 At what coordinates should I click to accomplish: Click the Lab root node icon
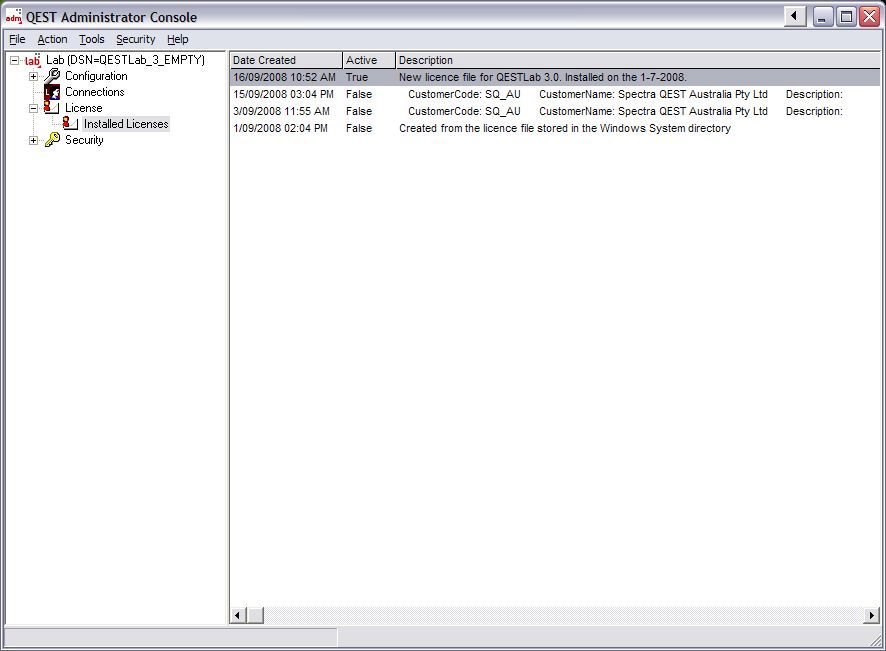[33, 61]
